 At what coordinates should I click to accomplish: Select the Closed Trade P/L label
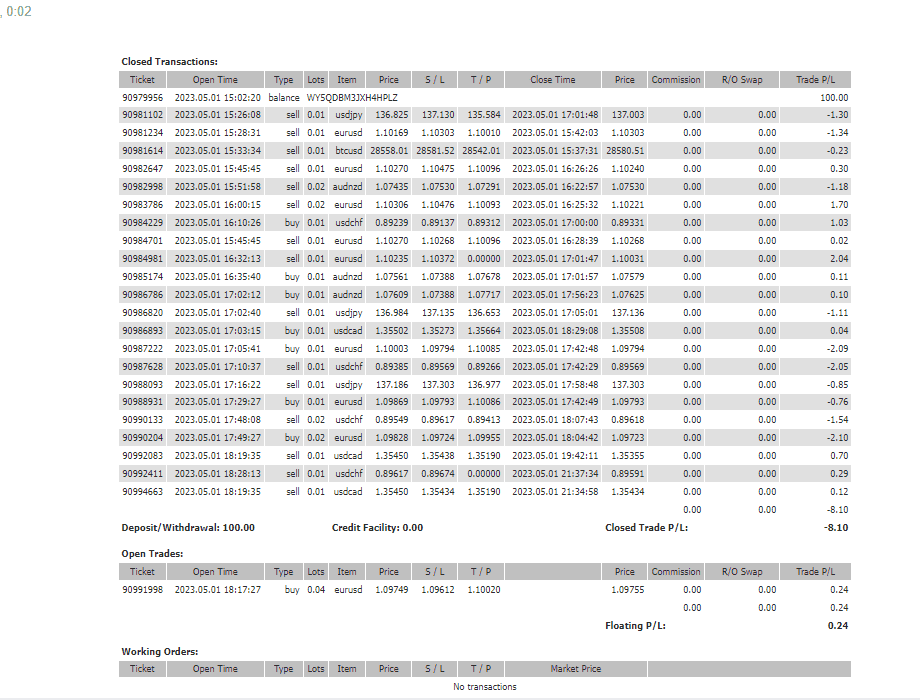click(646, 527)
